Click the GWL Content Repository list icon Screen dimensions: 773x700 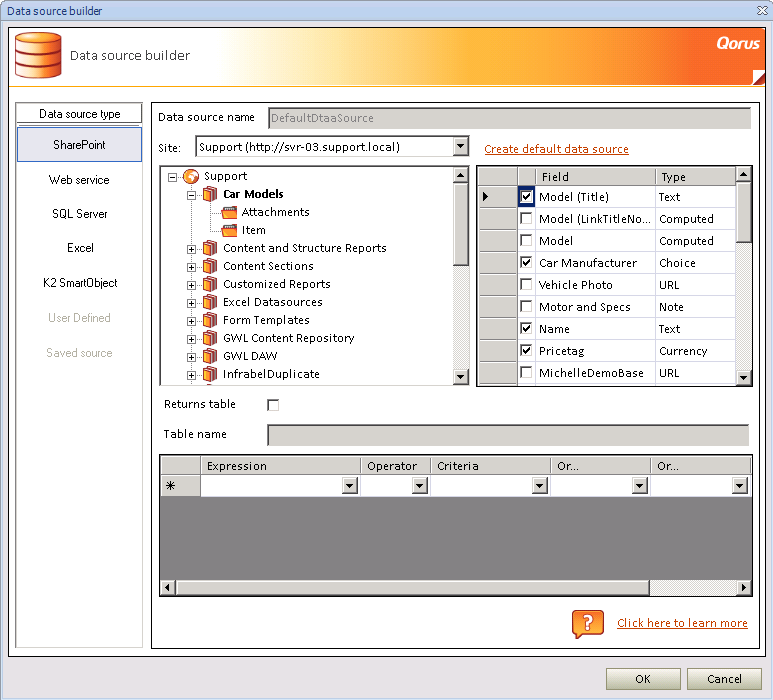point(210,338)
